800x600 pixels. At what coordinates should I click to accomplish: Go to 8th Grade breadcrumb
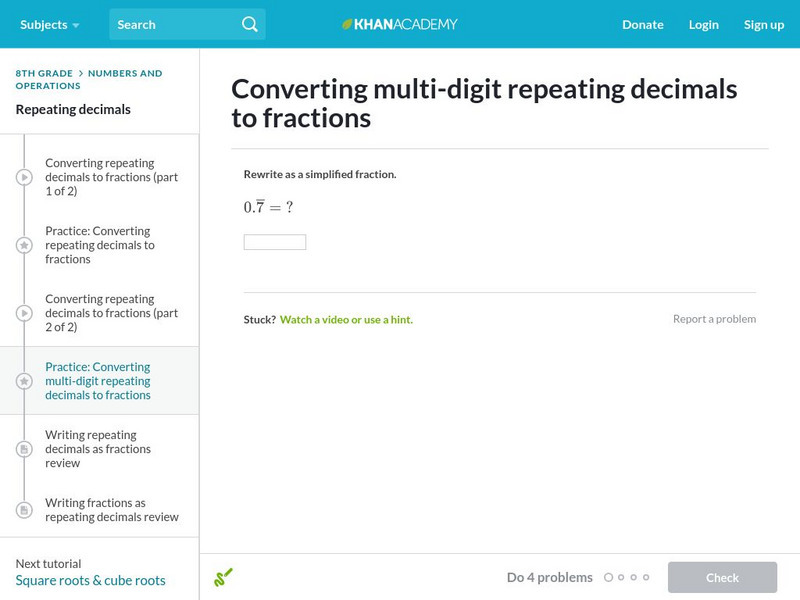[x=44, y=73]
